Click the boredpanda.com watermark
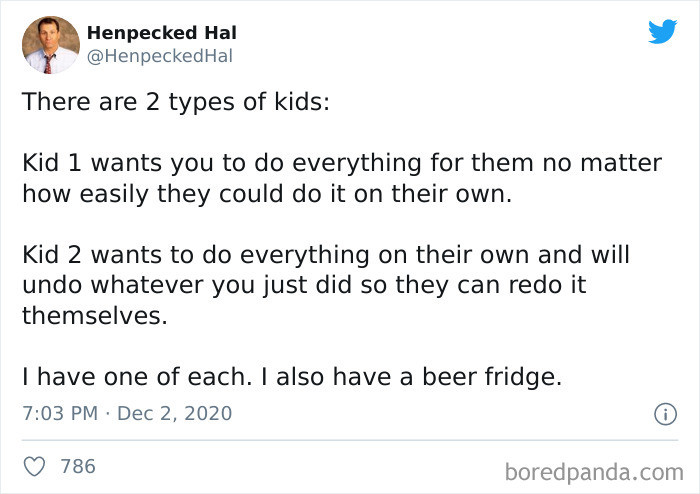The width and height of the screenshot is (700, 494). pyautogui.click(x=594, y=468)
